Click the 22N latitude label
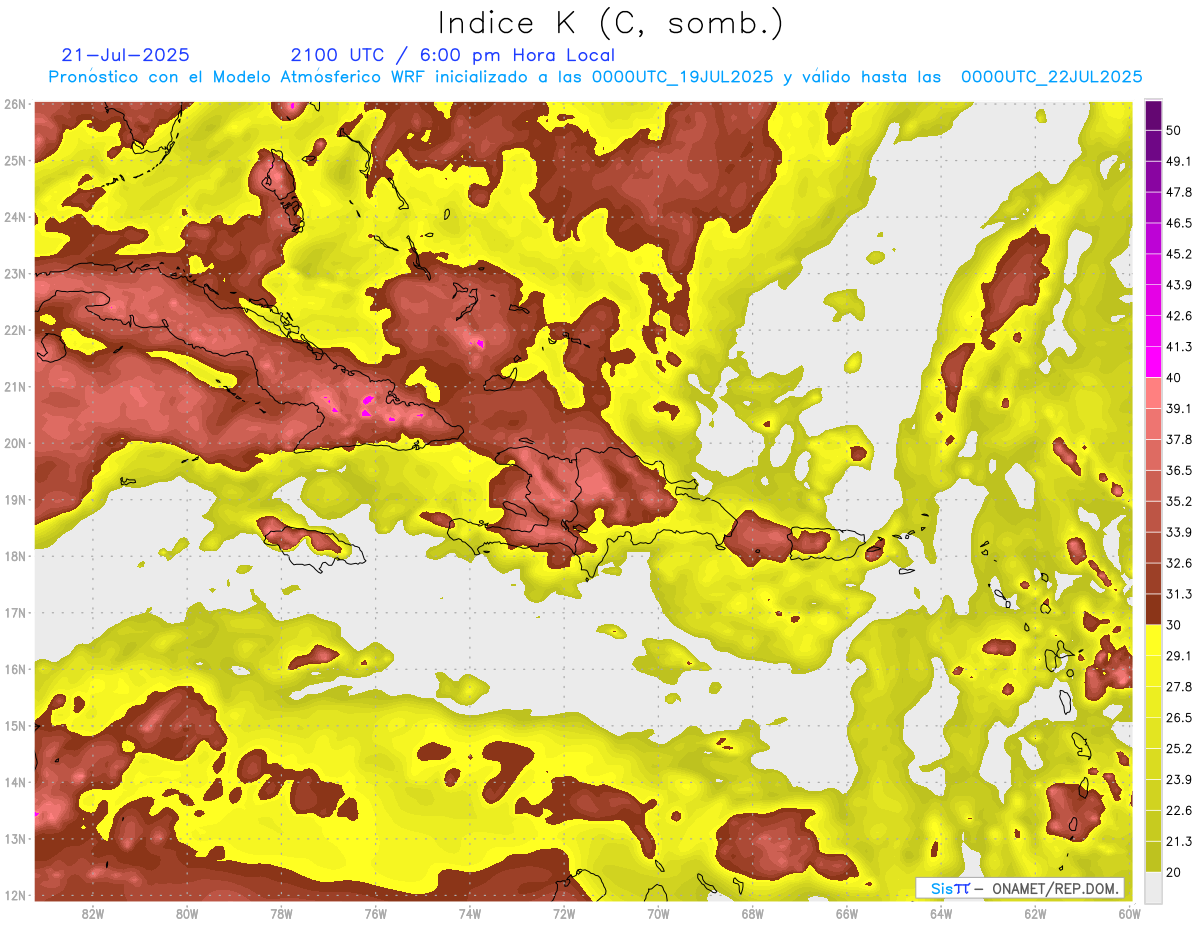1200x927 pixels. tap(15, 330)
